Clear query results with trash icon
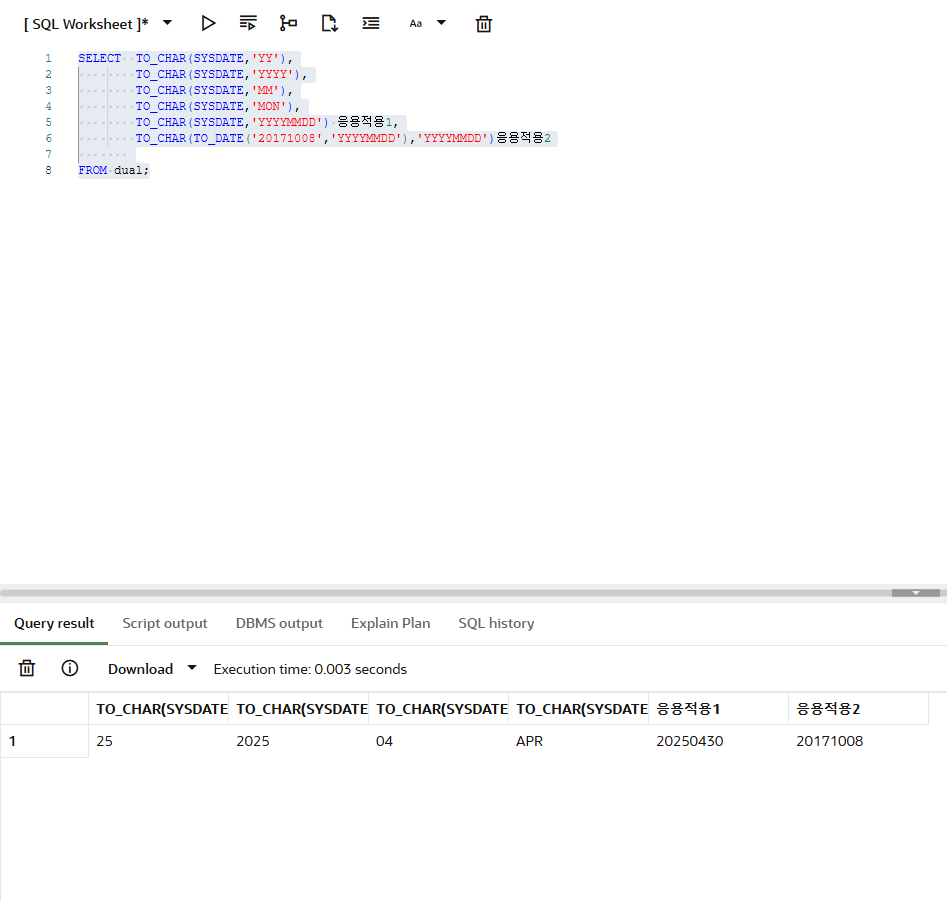The width and height of the screenshot is (947, 901). tap(27, 669)
